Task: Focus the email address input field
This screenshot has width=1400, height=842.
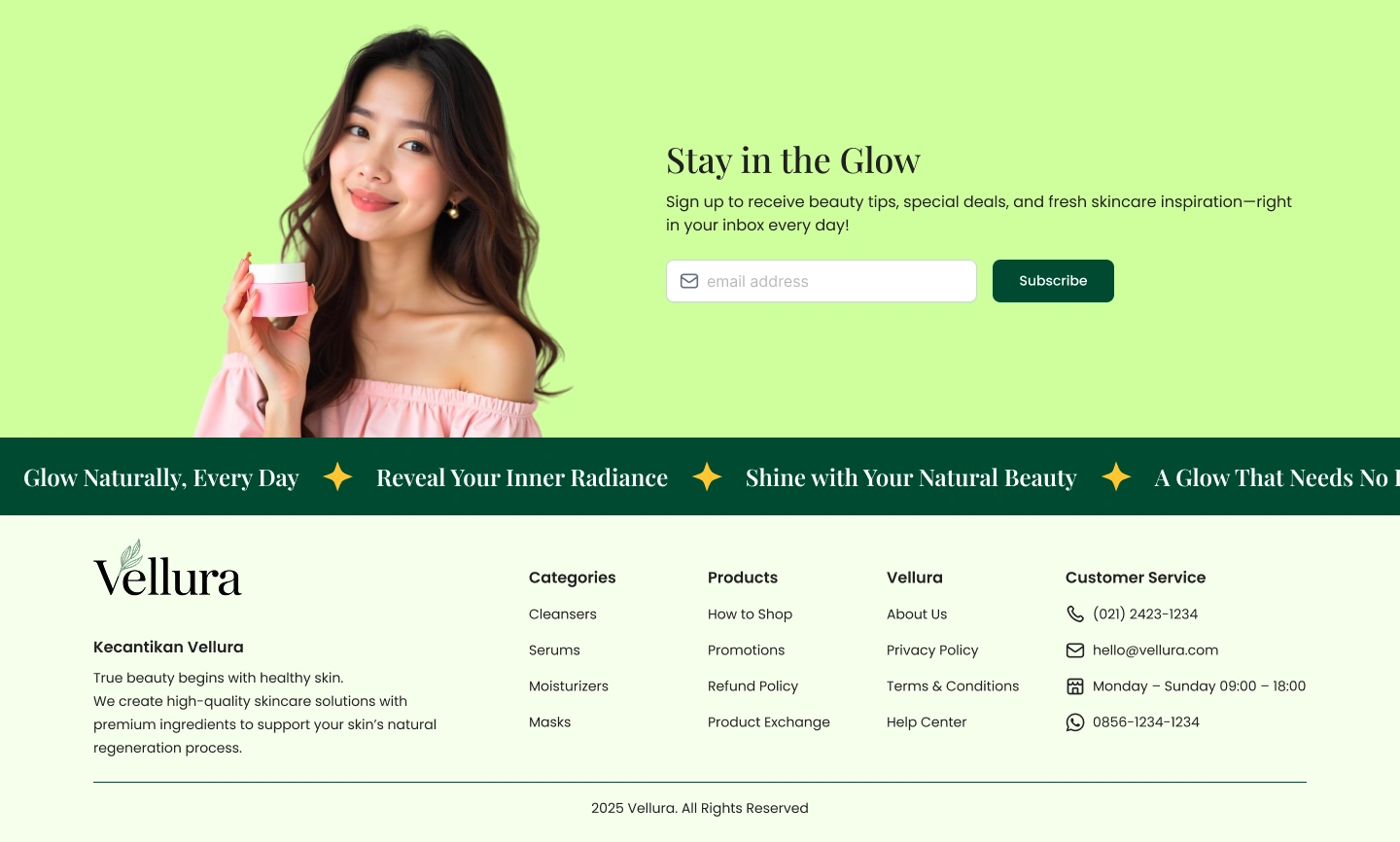Action: 822,281
